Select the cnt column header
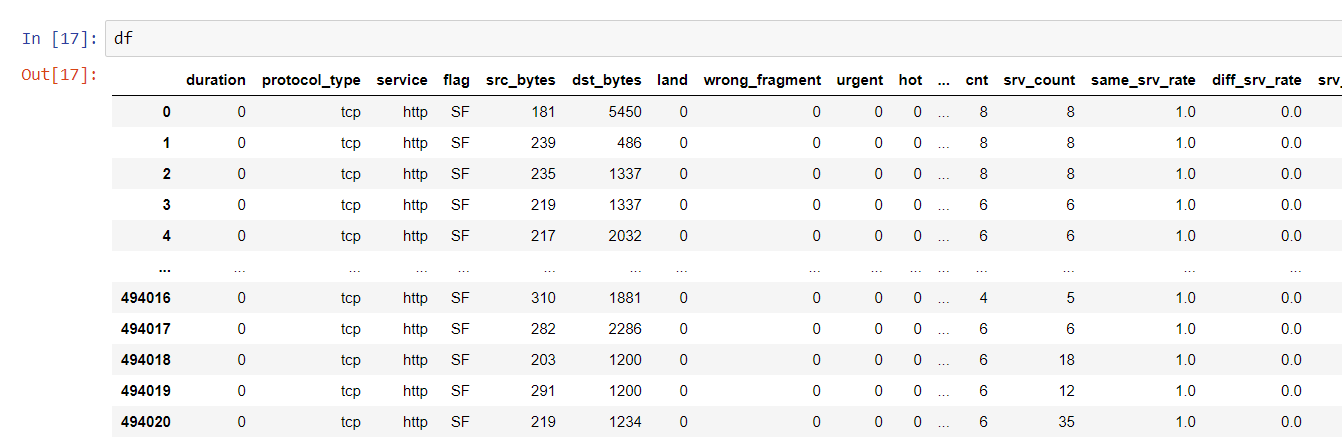The height and width of the screenshot is (443, 1342). click(x=976, y=80)
